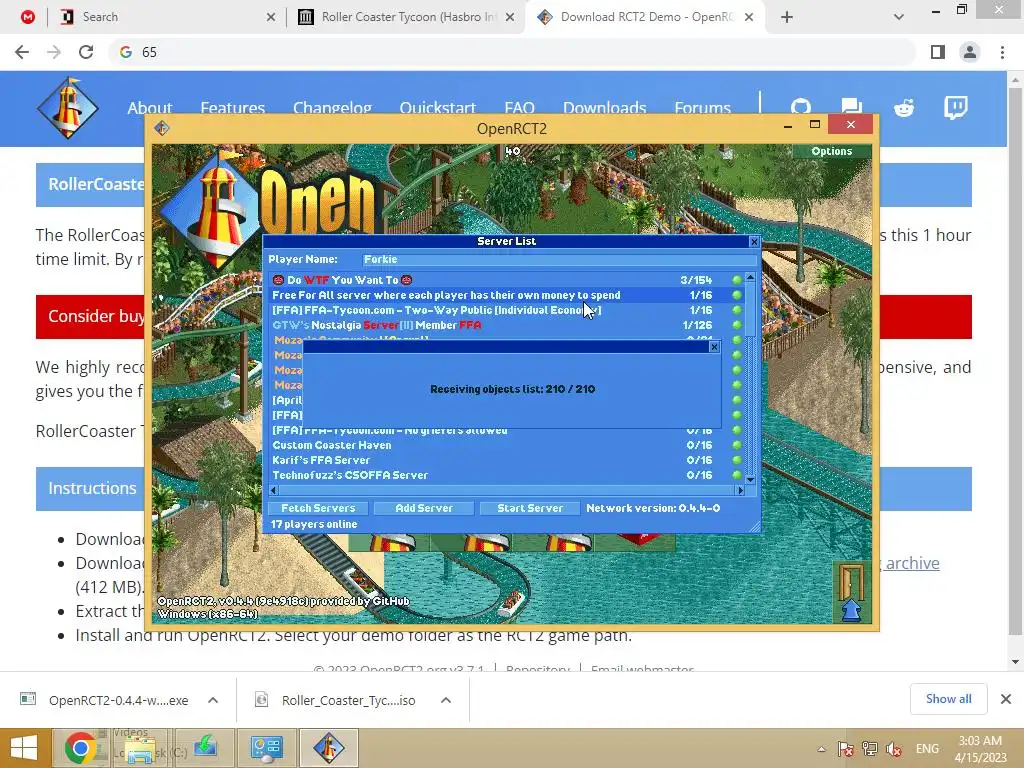Switch to Roller Coaster Tycoon (Hasbro) tab
The height and width of the screenshot is (768, 1024).
point(405,17)
